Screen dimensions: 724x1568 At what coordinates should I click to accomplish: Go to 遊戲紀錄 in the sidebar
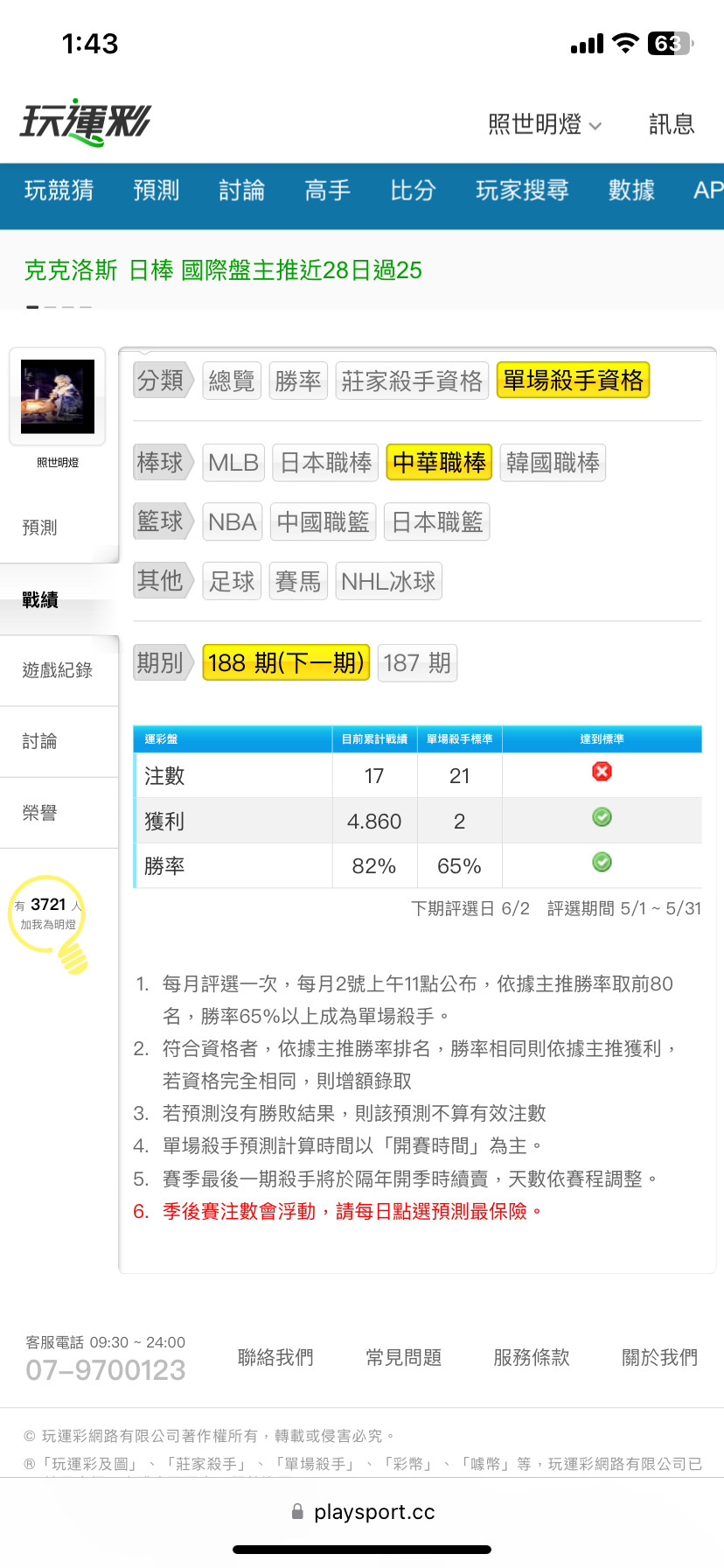click(x=58, y=670)
